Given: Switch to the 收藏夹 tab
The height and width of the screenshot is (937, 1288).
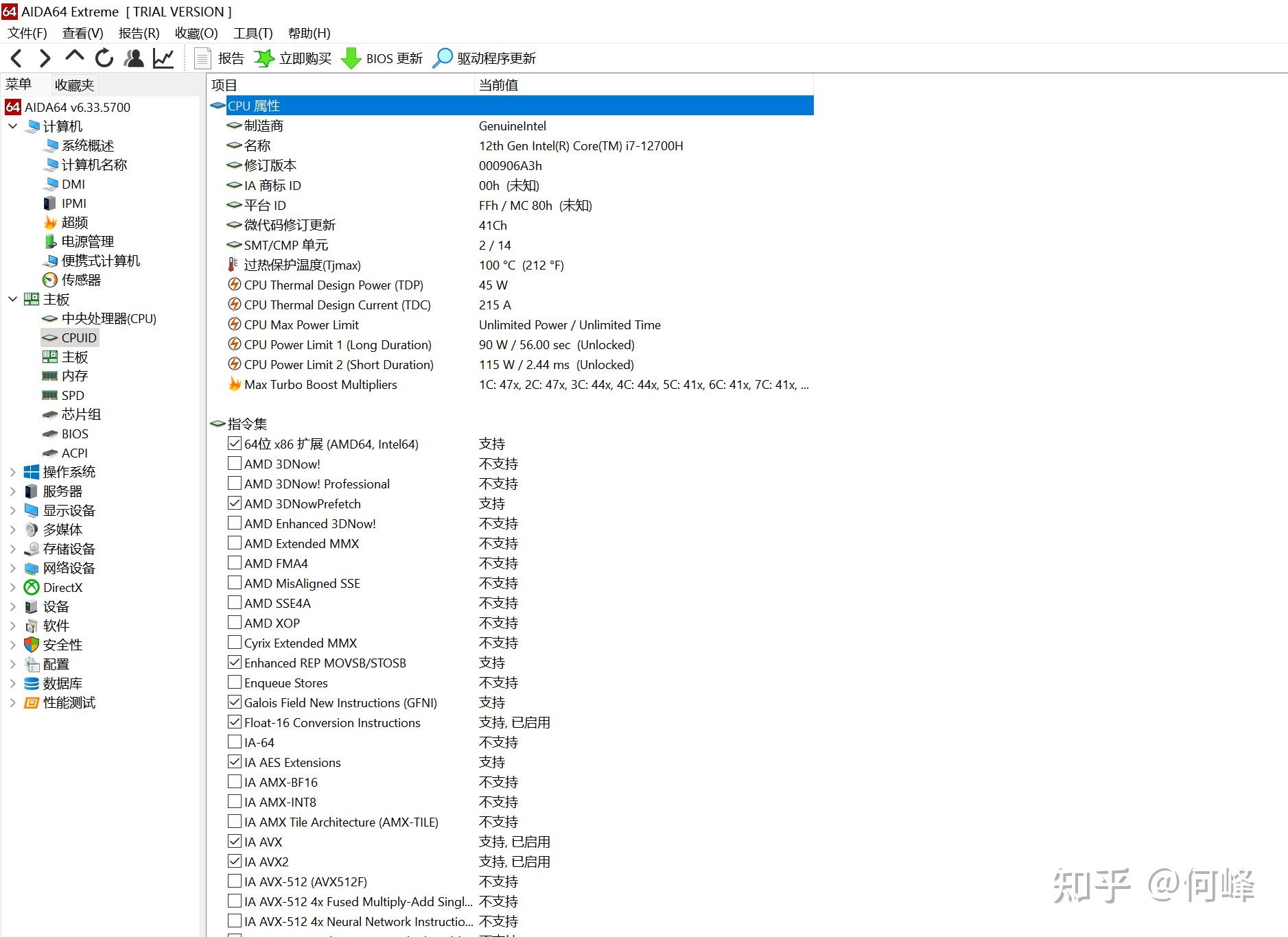Looking at the screenshot, I should click(x=73, y=84).
